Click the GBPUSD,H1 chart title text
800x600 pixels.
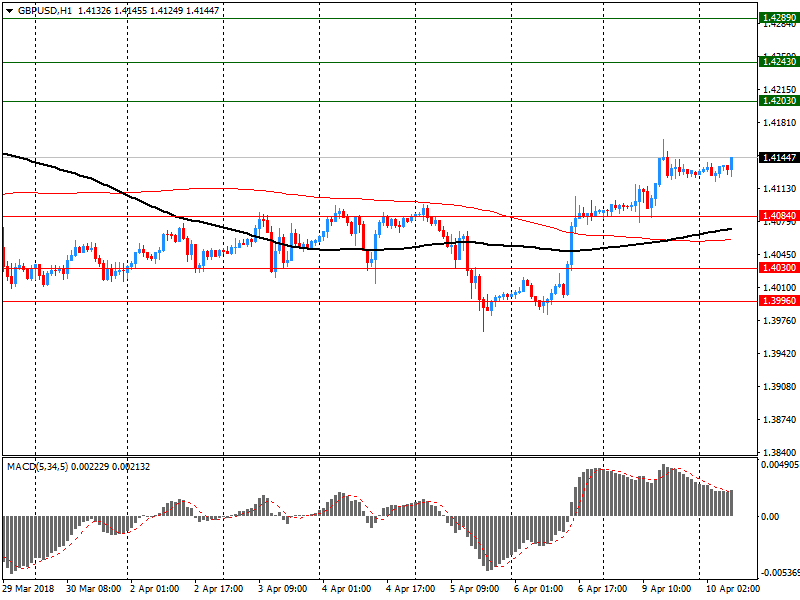(45, 11)
